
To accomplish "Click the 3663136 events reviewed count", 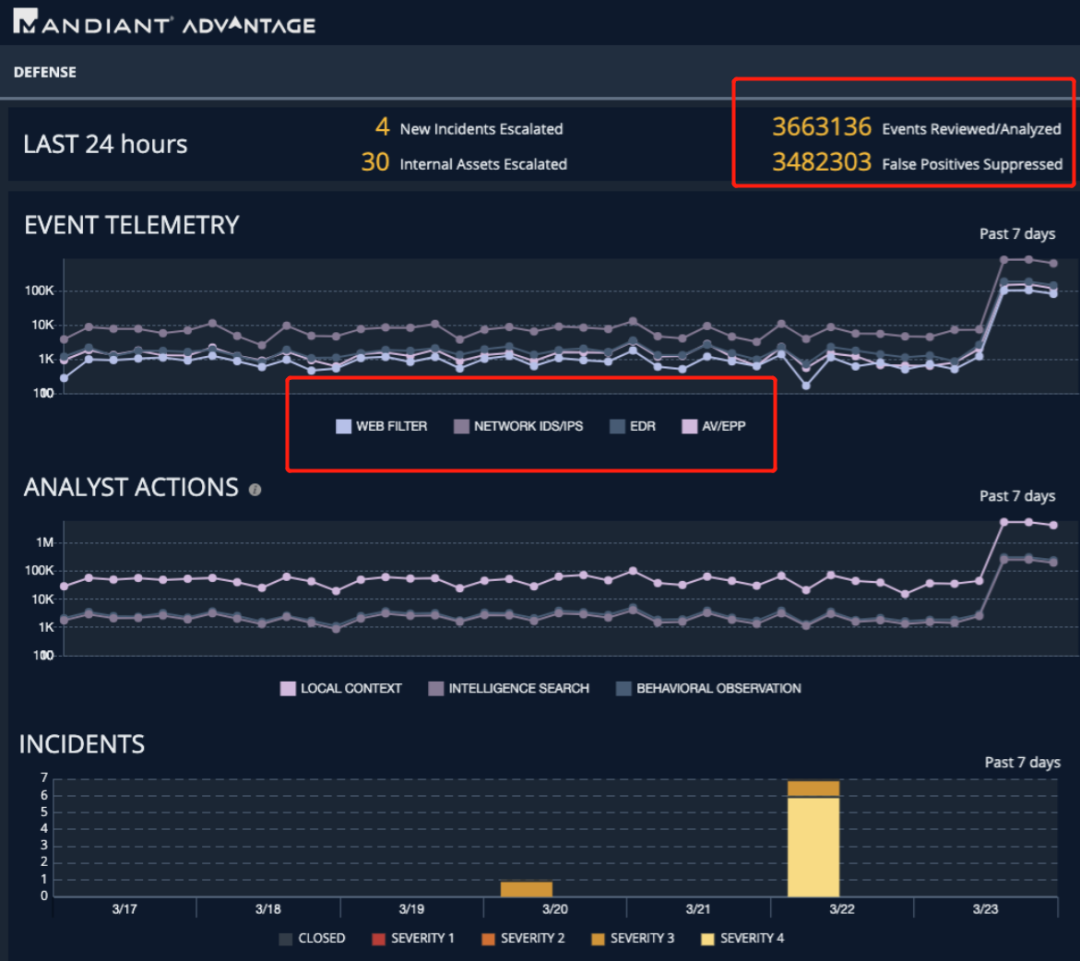I will 822,127.
